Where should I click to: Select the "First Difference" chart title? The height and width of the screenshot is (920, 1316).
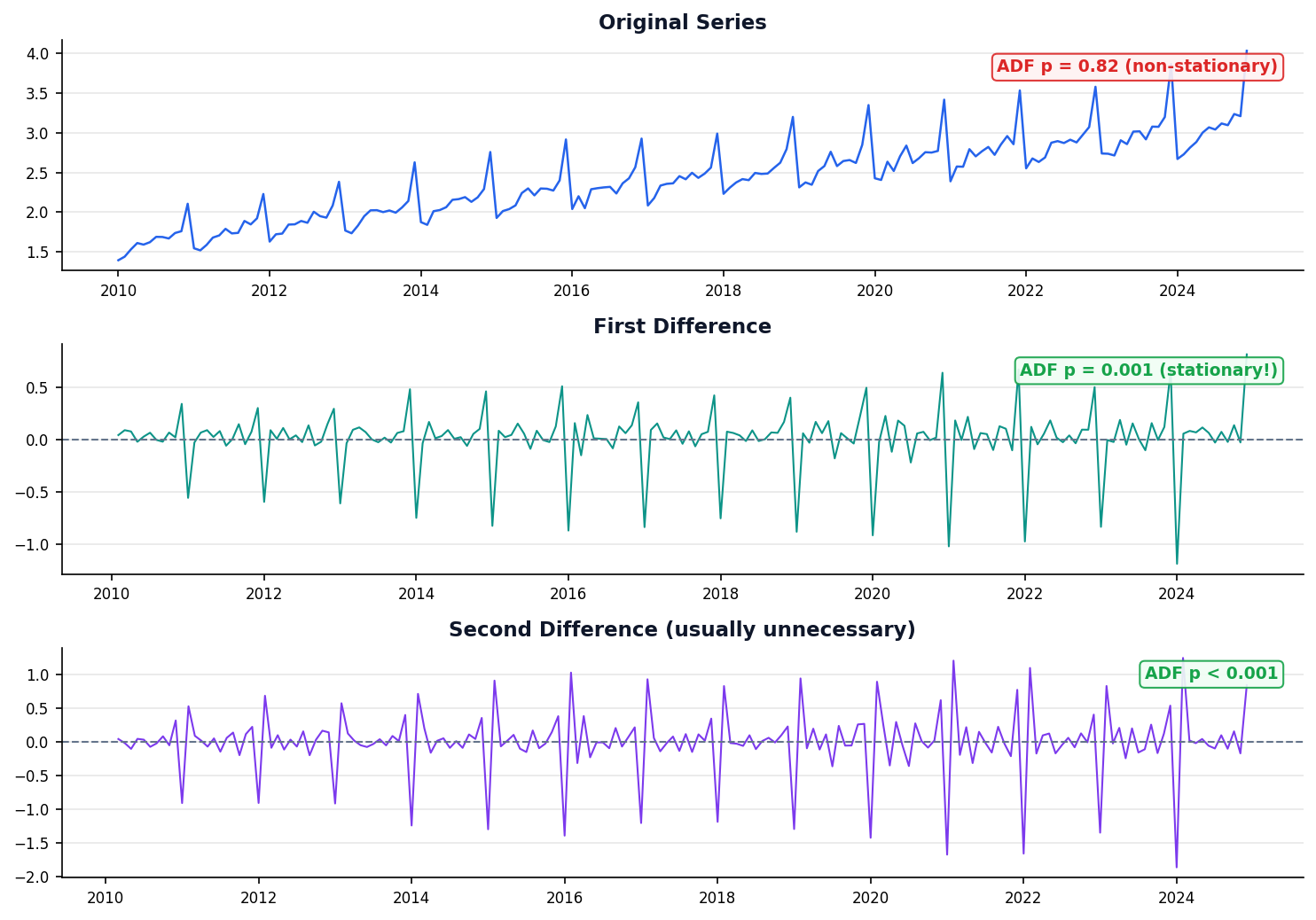pyautogui.click(x=682, y=326)
